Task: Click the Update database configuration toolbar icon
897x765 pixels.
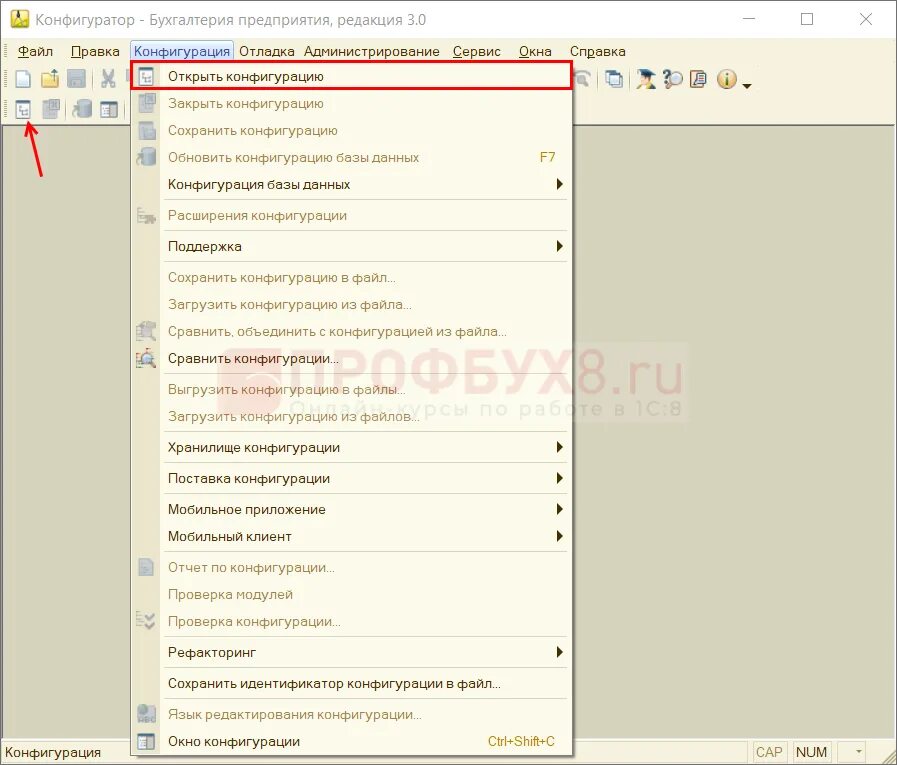Action: 82,109
